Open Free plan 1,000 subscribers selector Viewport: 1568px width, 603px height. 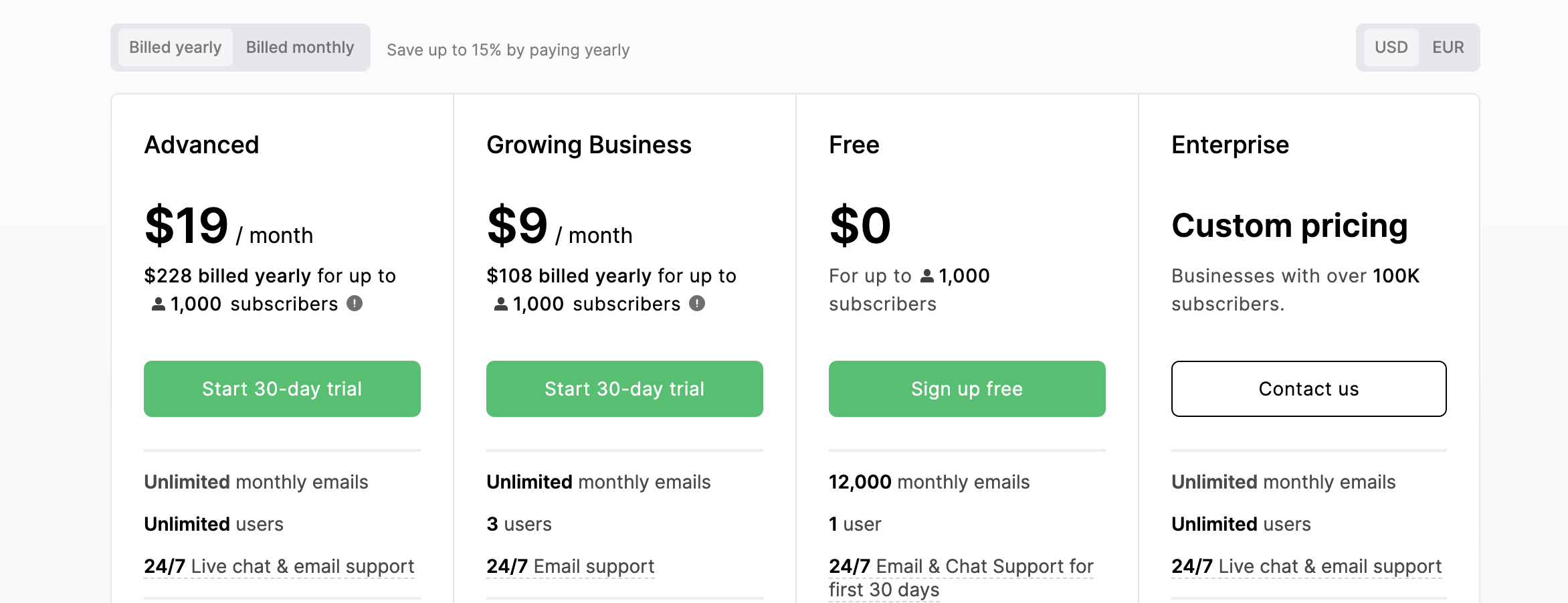click(x=955, y=276)
